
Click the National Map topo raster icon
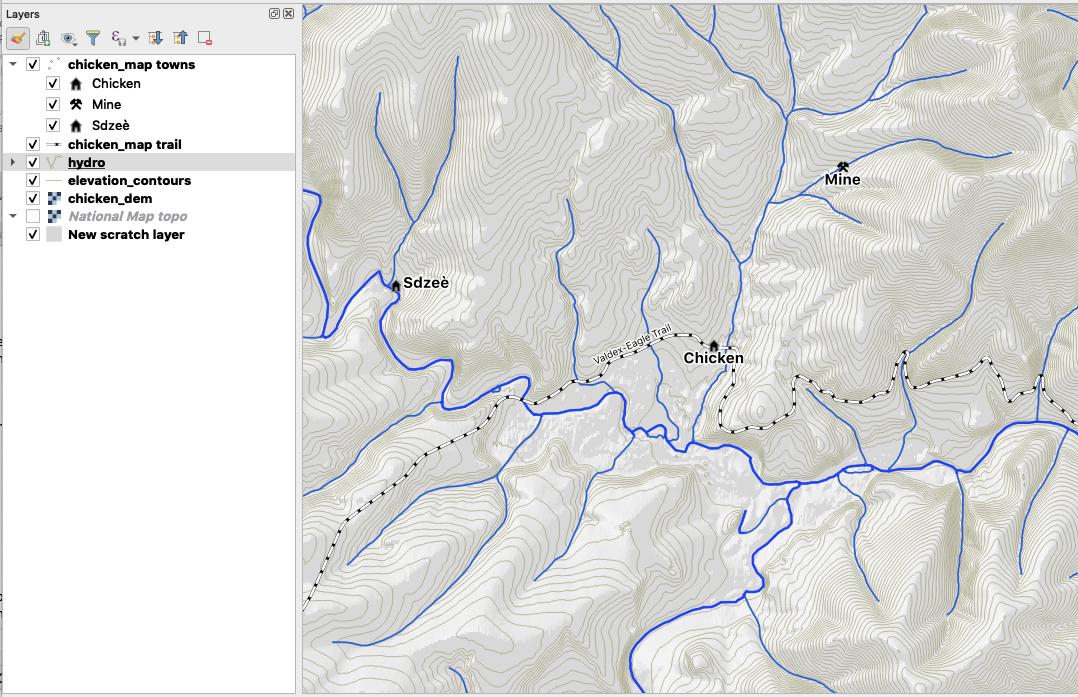click(x=54, y=216)
